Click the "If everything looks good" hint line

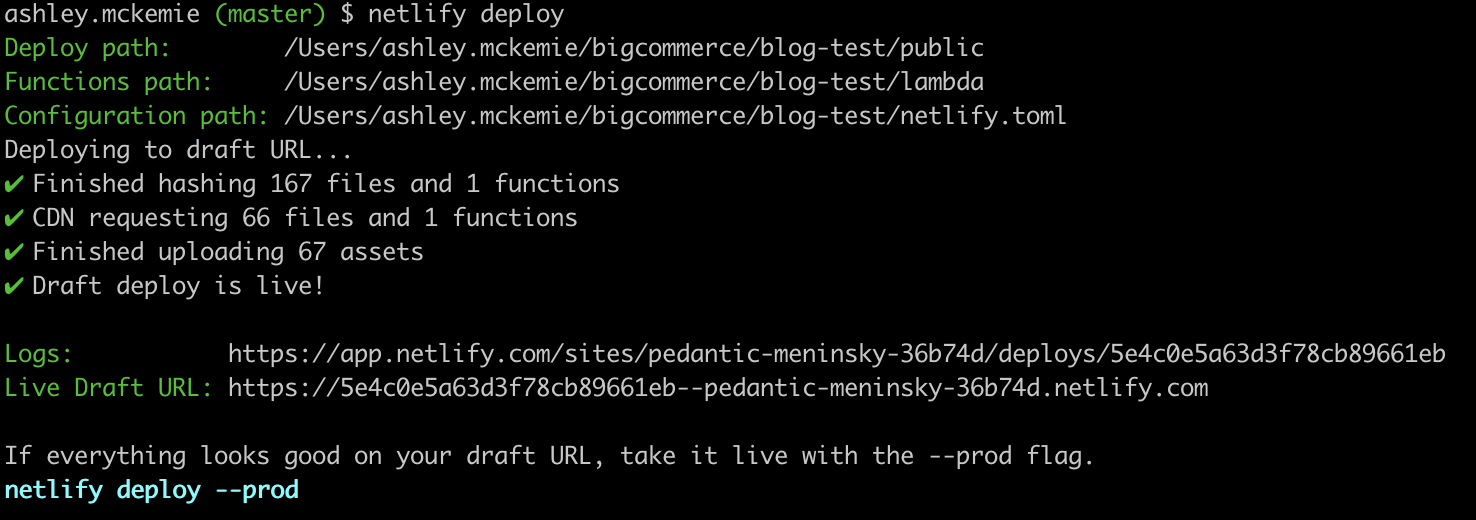pyautogui.click(x=549, y=457)
